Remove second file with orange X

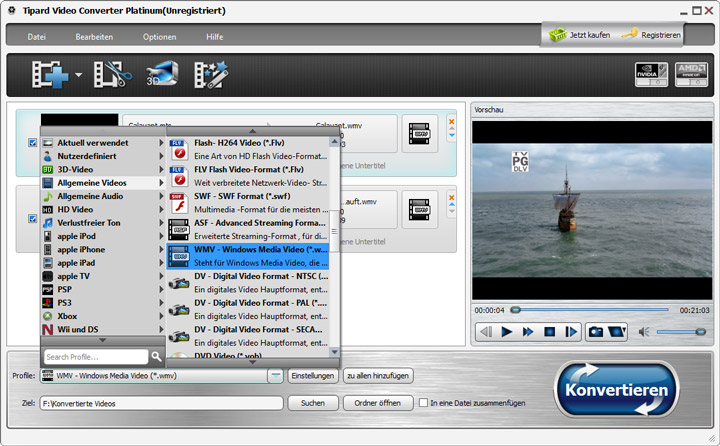451,198
